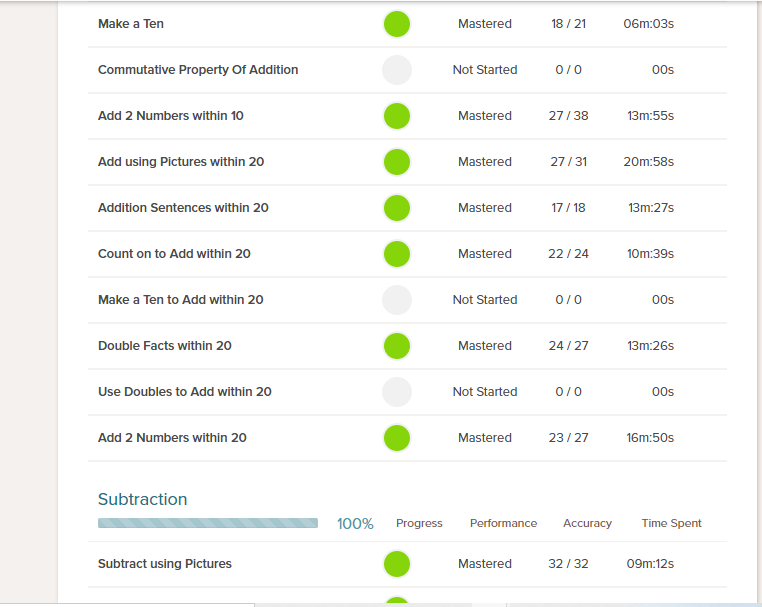Screen dimensions: 762x607
Task: Open Addition Sentences within 20 skill
Action: (x=183, y=208)
